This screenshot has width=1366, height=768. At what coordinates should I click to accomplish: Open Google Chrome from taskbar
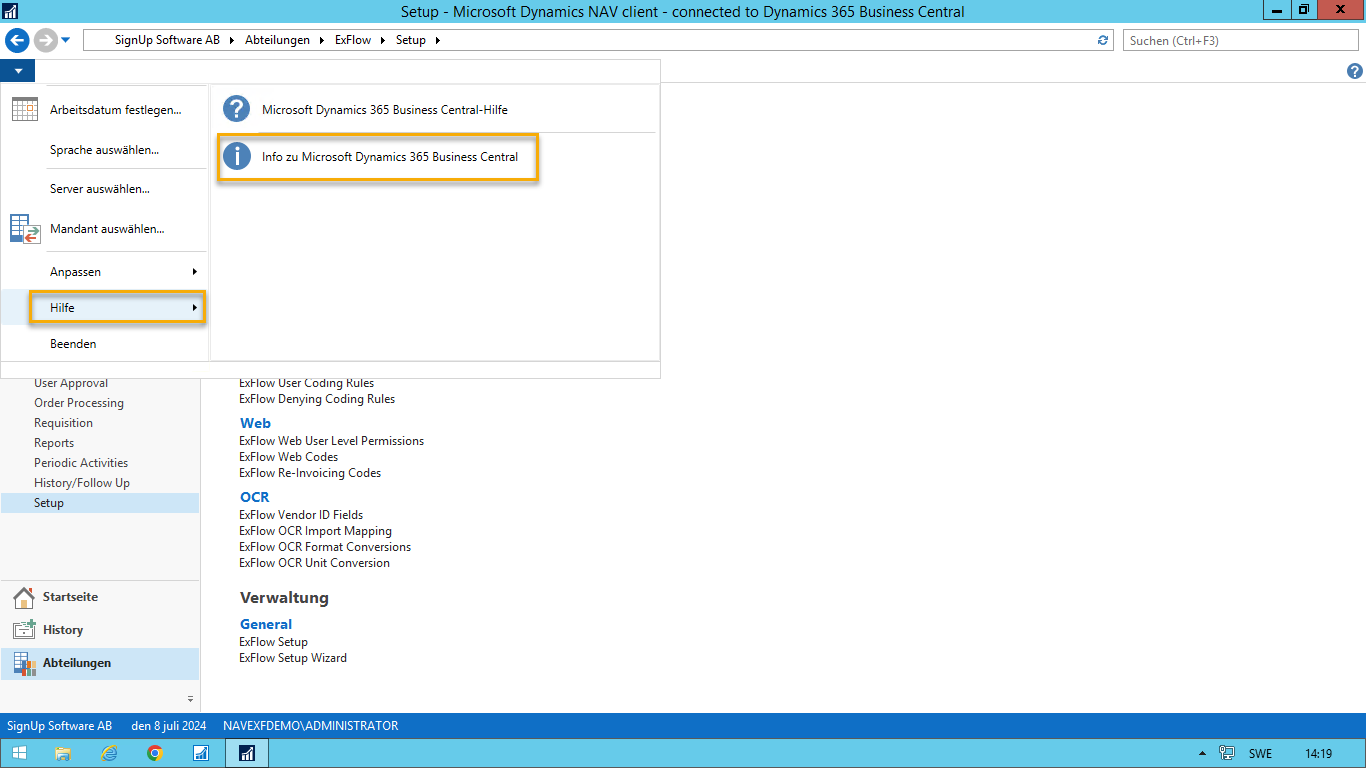point(155,753)
